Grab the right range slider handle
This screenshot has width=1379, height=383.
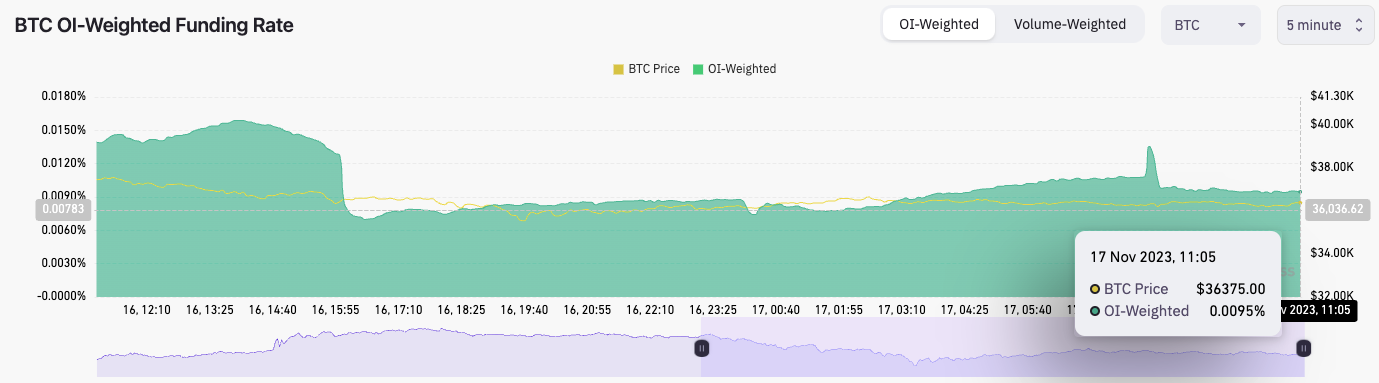(1304, 348)
